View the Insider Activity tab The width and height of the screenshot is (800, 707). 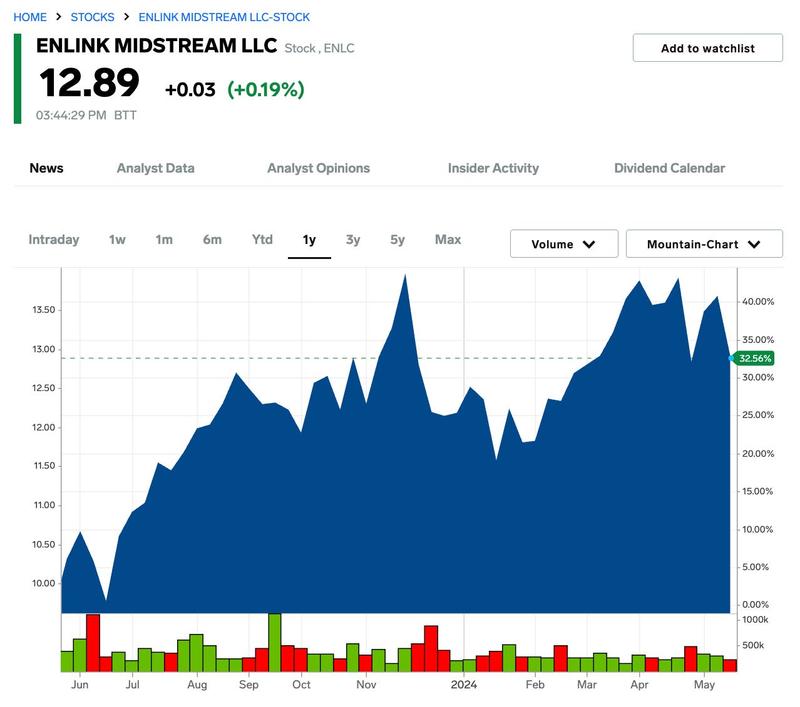[x=493, y=168]
